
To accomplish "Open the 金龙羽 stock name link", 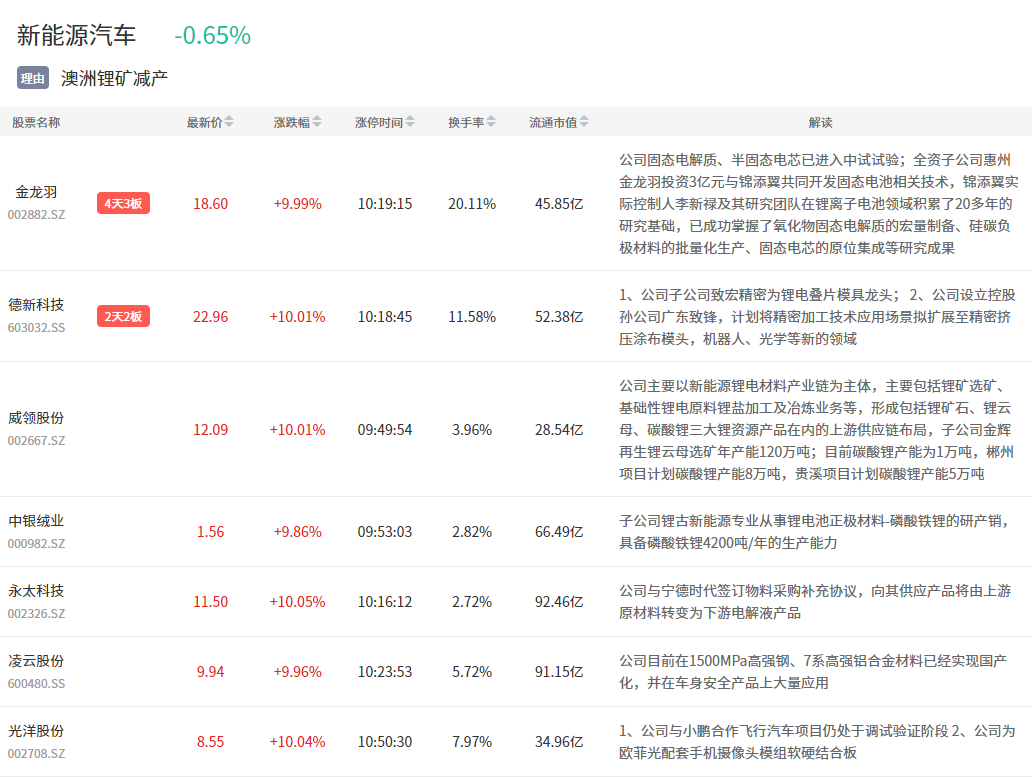I will coord(36,192).
